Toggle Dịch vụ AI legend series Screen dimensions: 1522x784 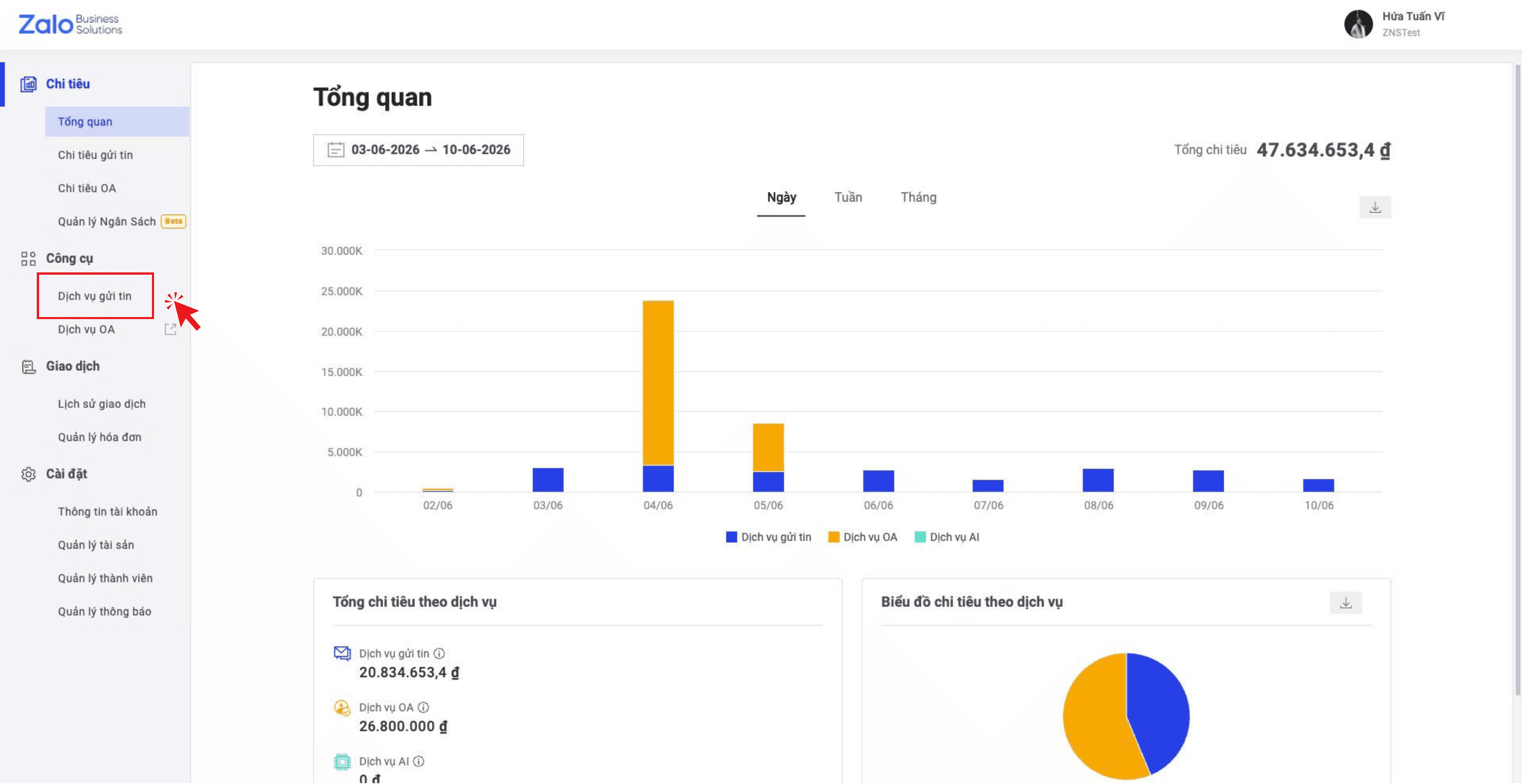coord(946,537)
